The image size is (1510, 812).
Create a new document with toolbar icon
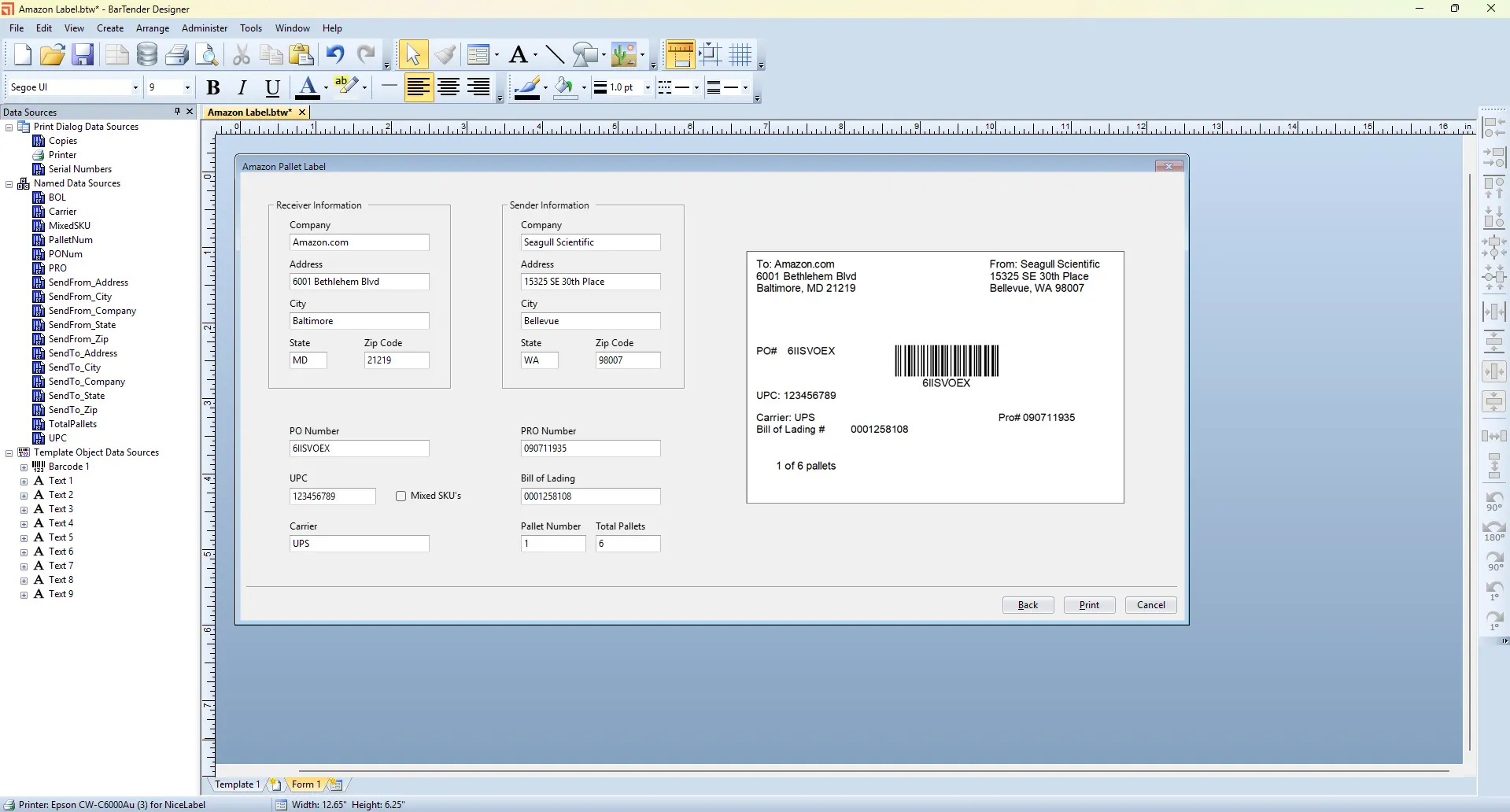tap(22, 54)
